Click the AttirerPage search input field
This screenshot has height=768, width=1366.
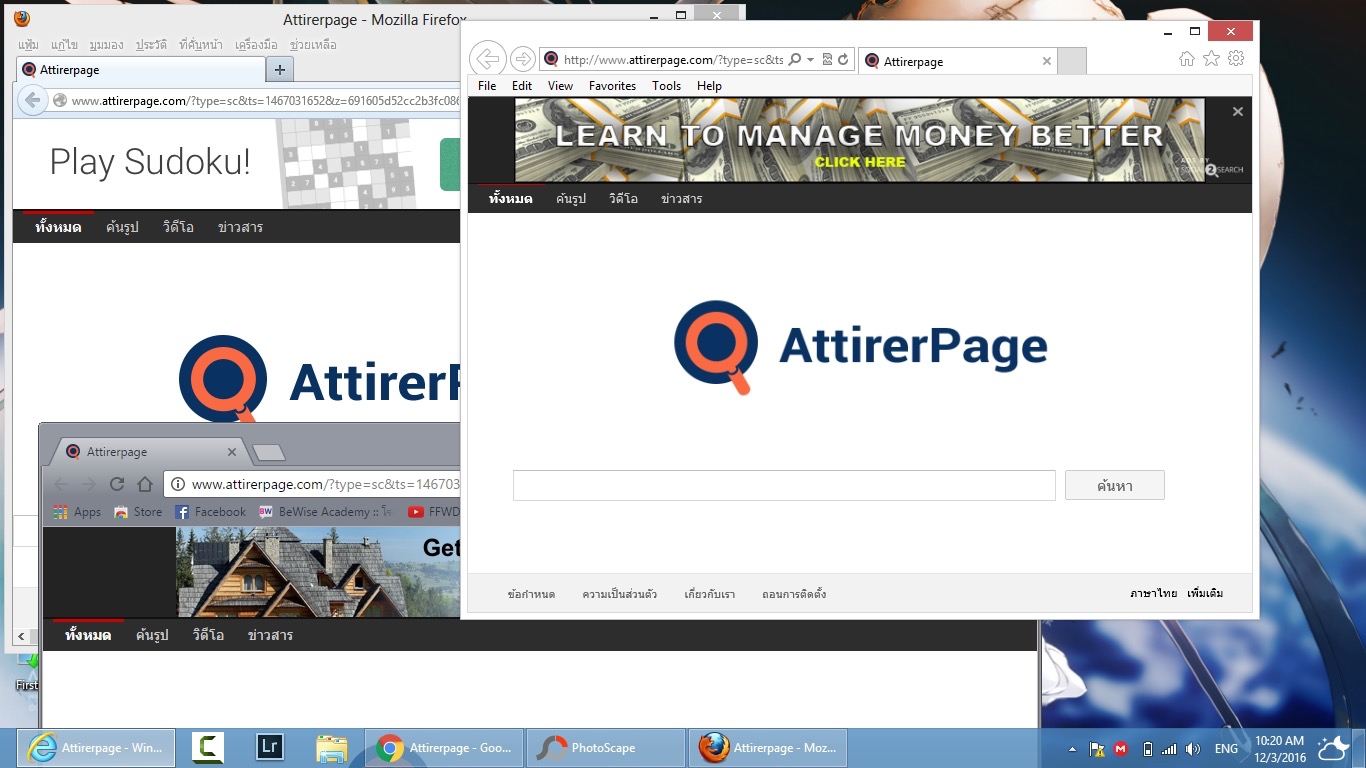(784, 485)
